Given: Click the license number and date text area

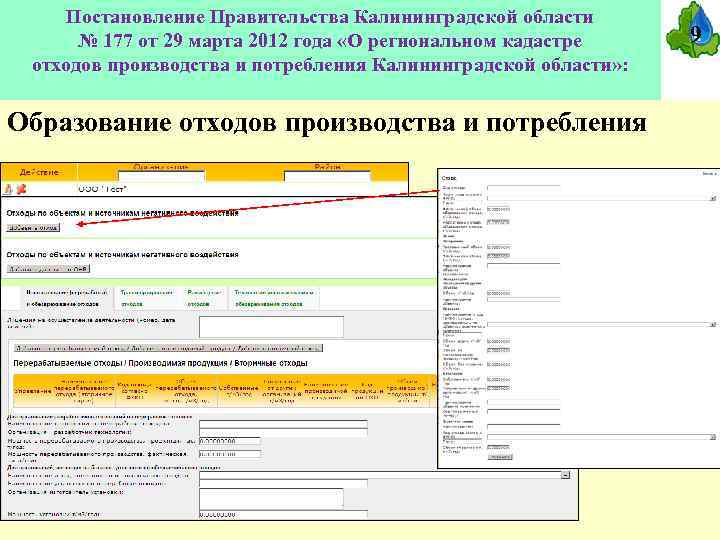Looking at the screenshot, I should coord(271,327).
